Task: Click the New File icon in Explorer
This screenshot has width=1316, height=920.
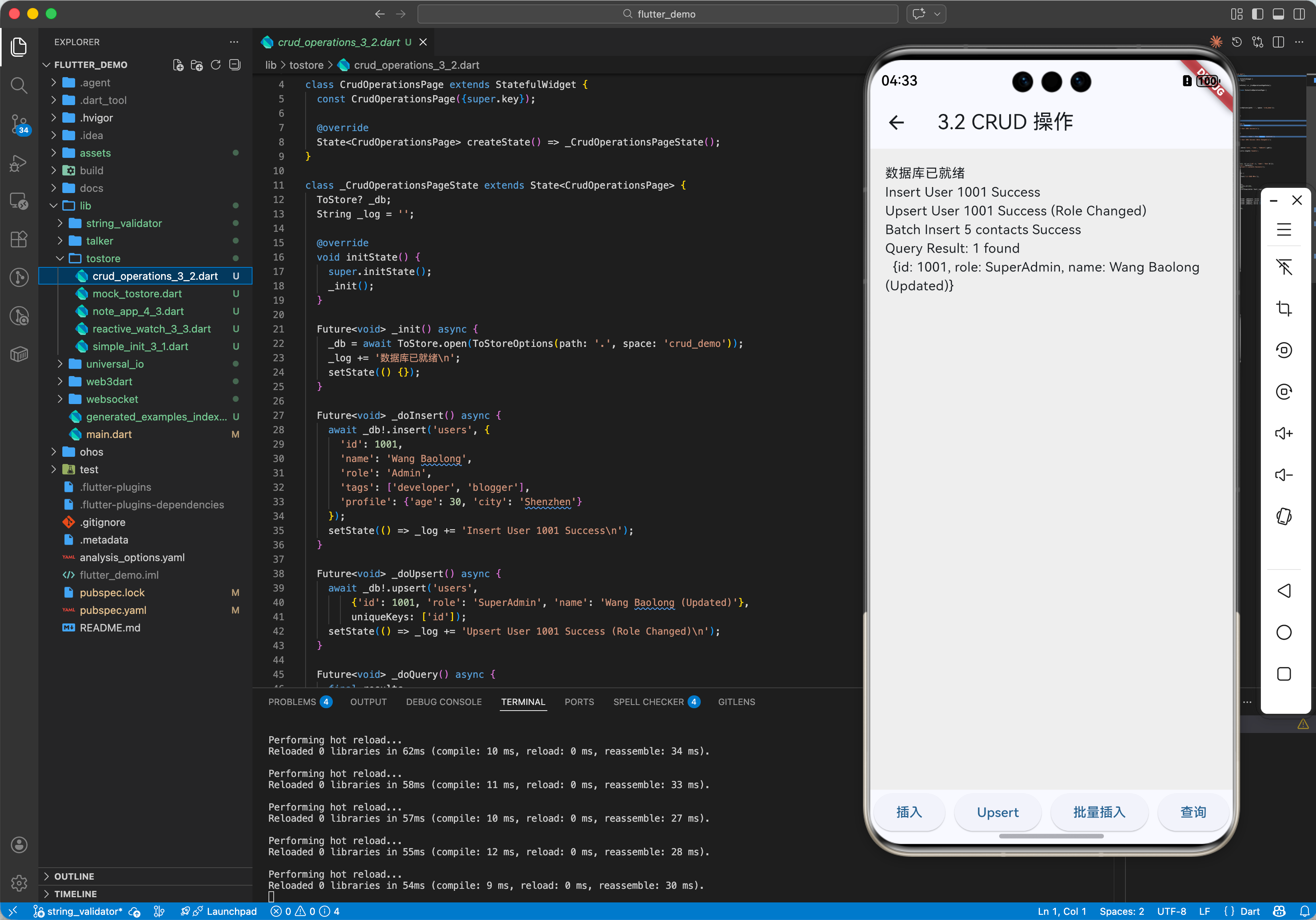Action: click(178, 65)
